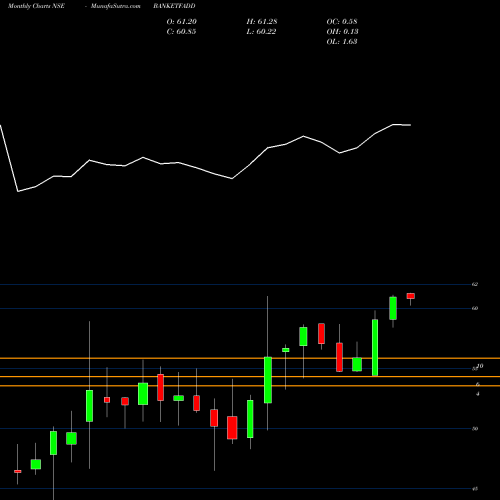This screenshot has height=500, width=500.
Task: Click the 50 price axis label
Action: (x=475, y=429)
